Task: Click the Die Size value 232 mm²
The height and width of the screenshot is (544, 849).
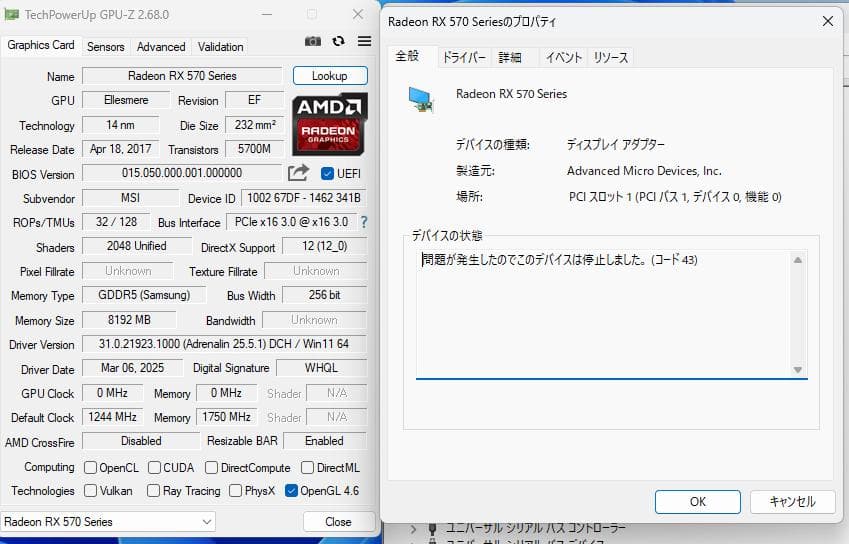Action: pos(254,125)
